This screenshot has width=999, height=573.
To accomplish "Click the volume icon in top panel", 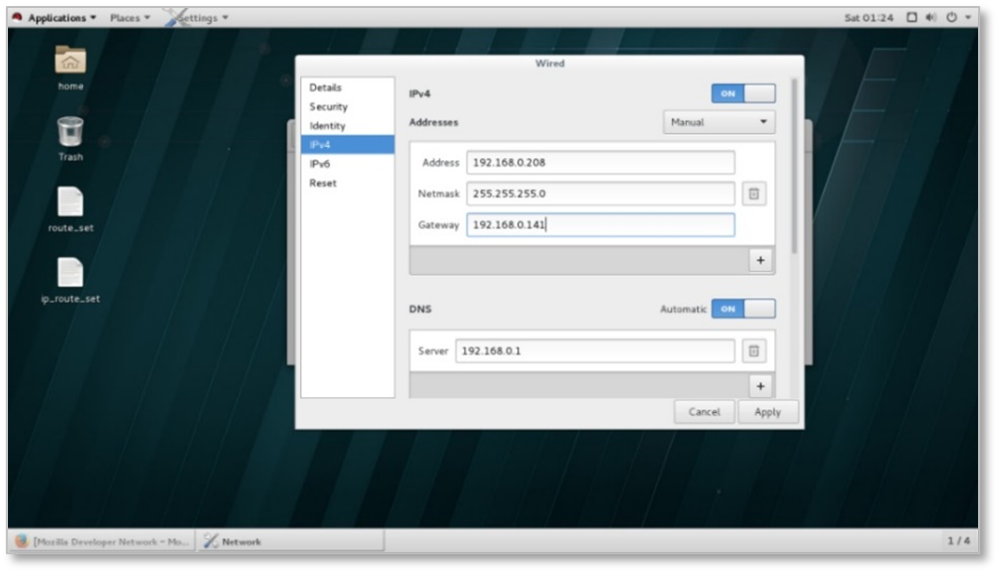I will [x=930, y=18].
